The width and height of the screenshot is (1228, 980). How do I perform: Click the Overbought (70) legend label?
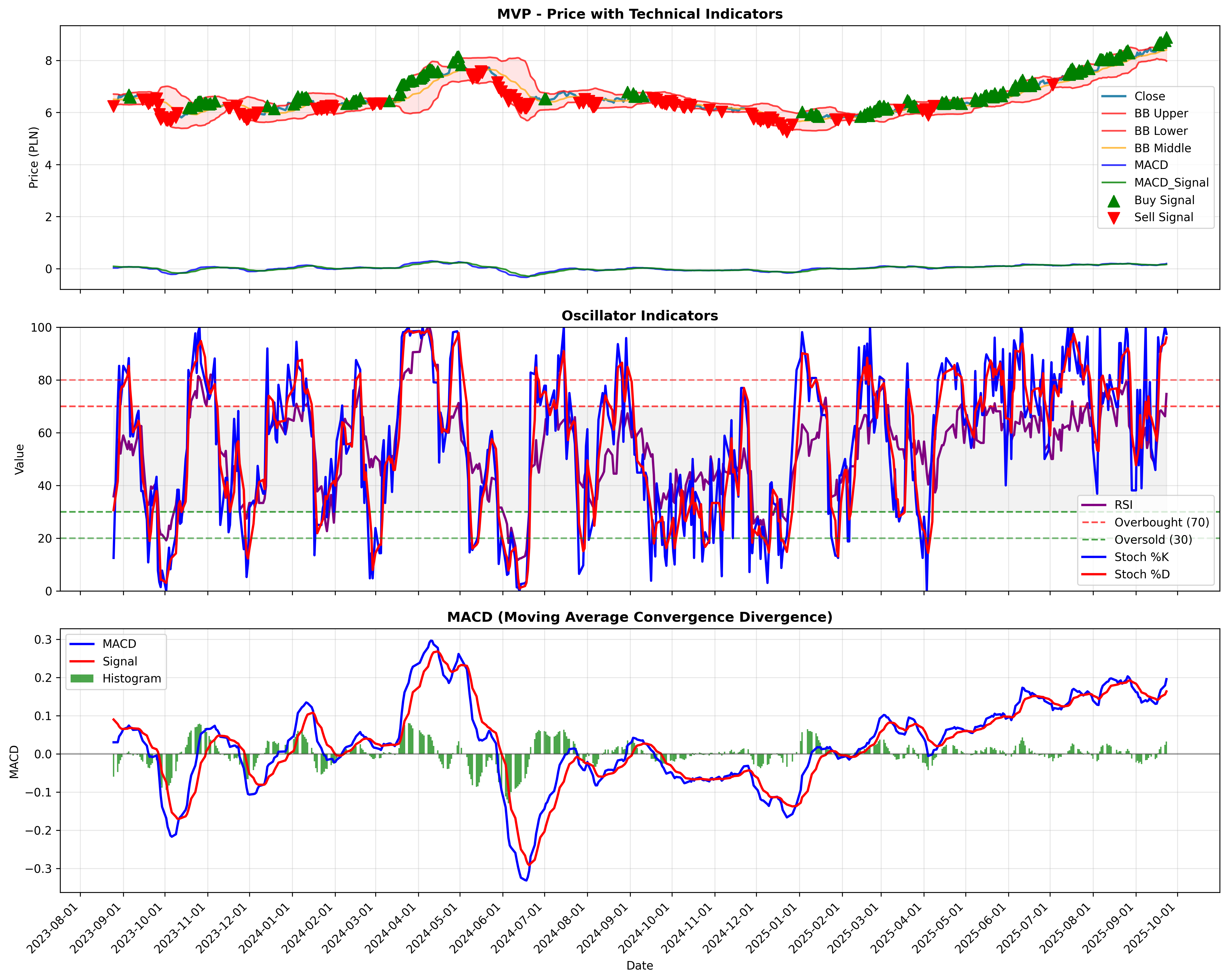coord(1162,523)
